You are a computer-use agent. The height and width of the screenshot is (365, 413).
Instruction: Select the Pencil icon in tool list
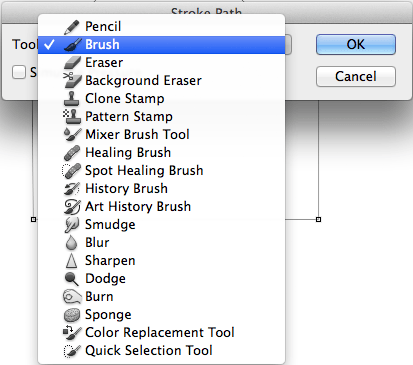pyautogui.click(x=72, y=27)
